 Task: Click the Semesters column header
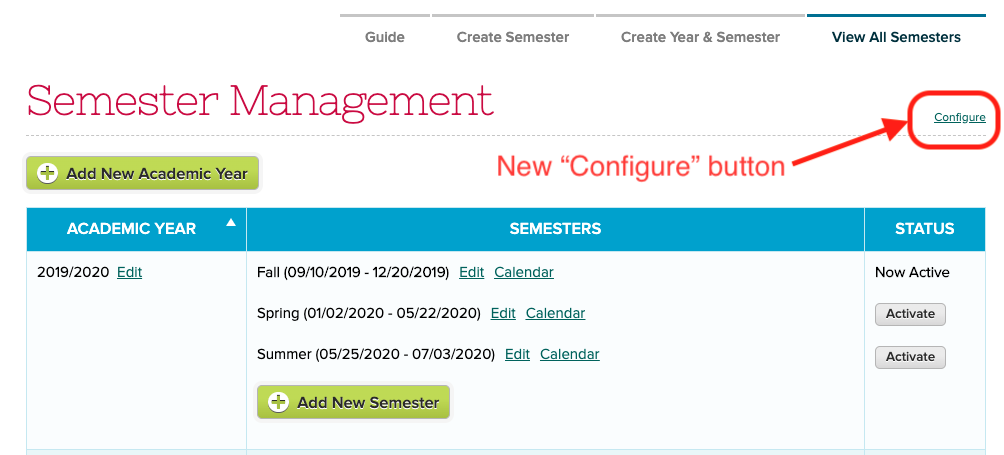pyautogui.click(x=555, y=229)
